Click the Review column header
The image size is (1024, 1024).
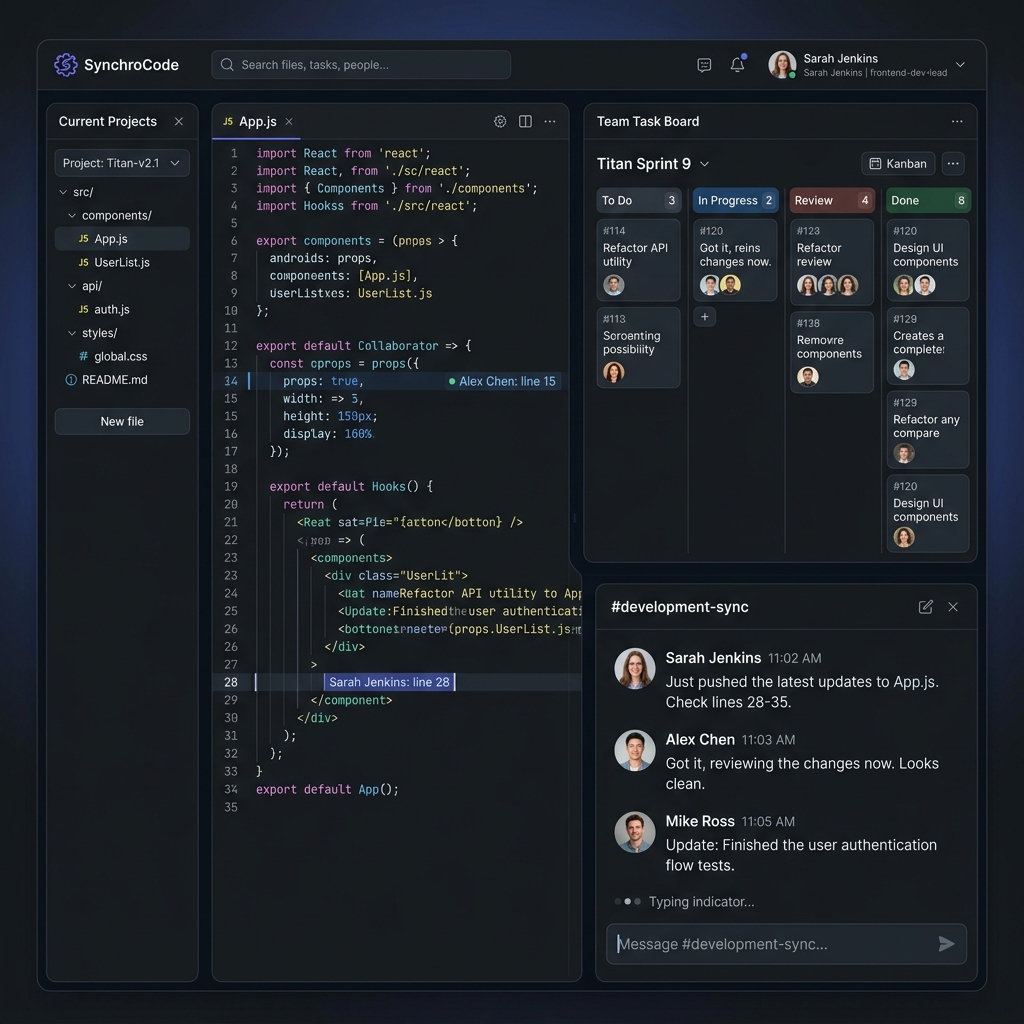[x=832, y=200]
